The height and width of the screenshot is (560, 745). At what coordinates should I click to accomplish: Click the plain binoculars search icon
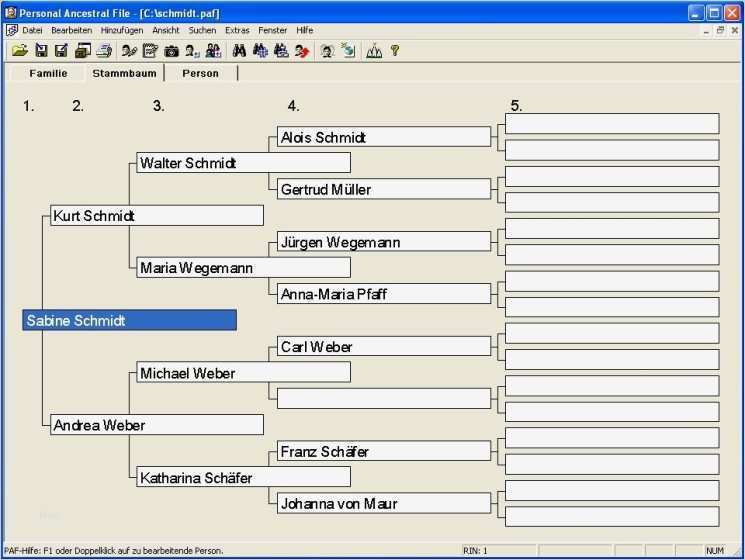coord(239,50)
